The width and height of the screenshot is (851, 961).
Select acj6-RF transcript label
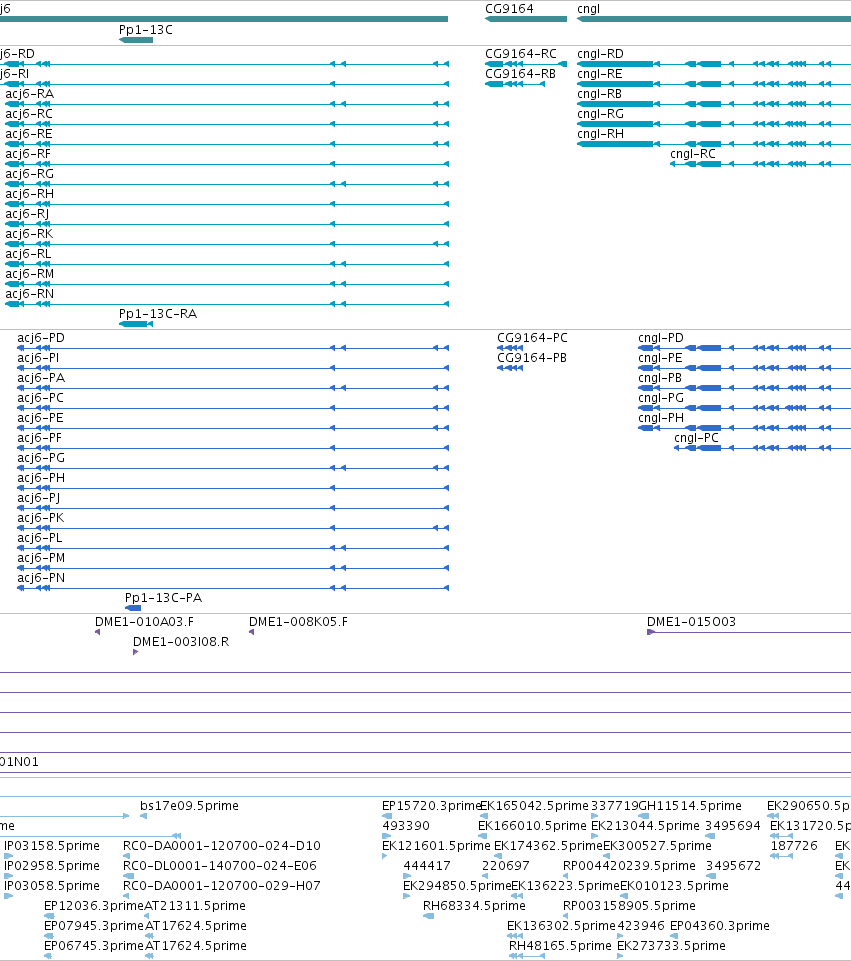28,154
